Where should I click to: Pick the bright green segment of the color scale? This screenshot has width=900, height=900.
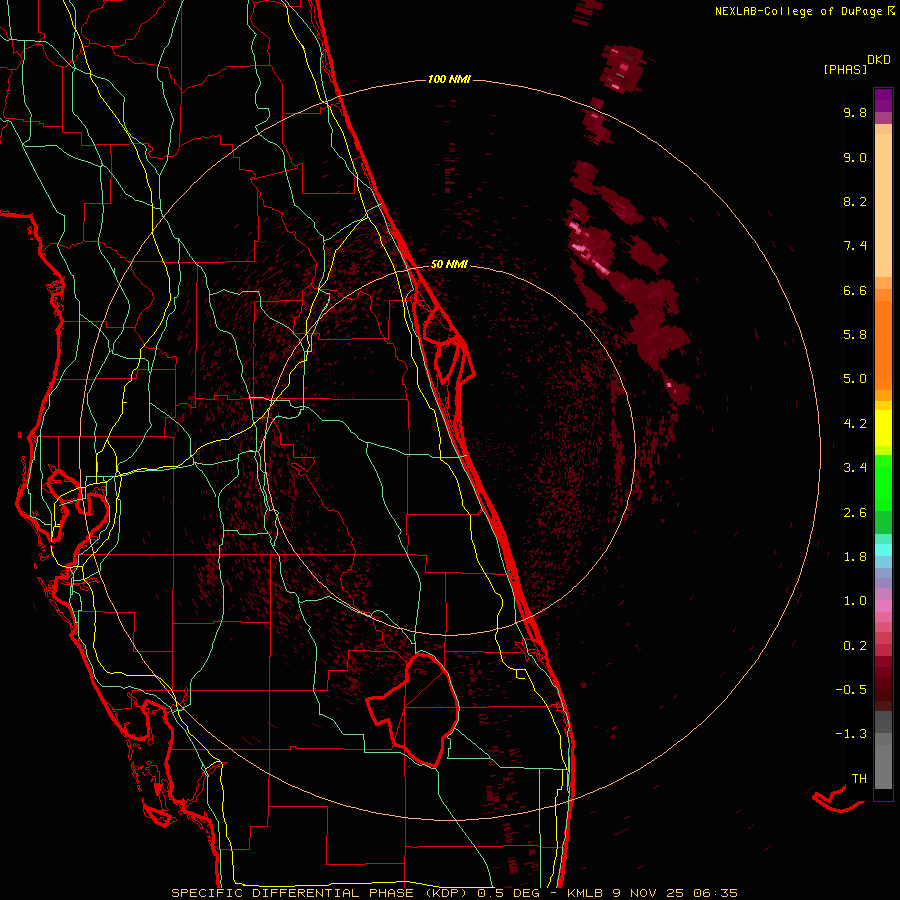(883, 484)
